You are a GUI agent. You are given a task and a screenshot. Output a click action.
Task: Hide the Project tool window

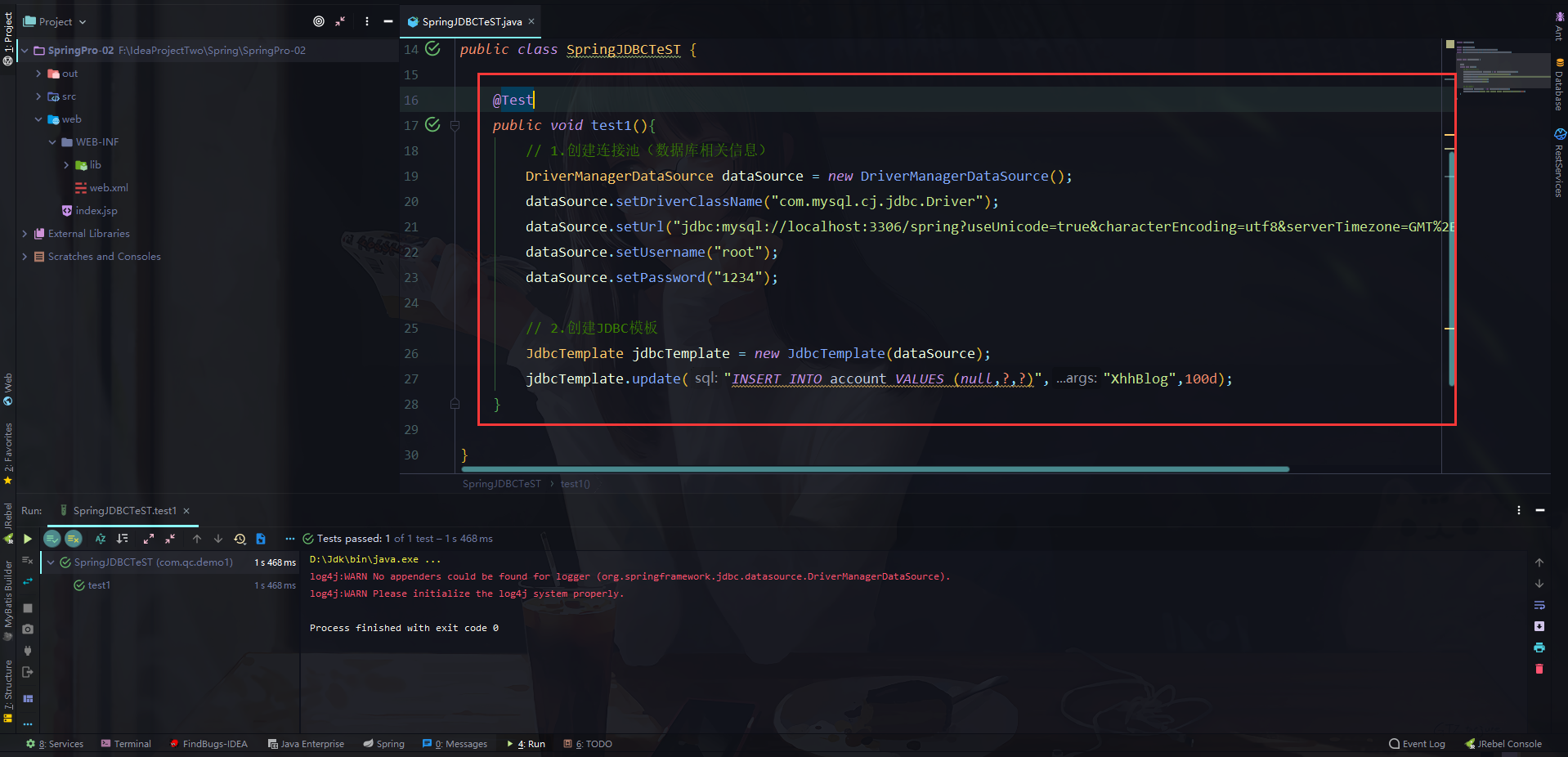tap(388, 21)
